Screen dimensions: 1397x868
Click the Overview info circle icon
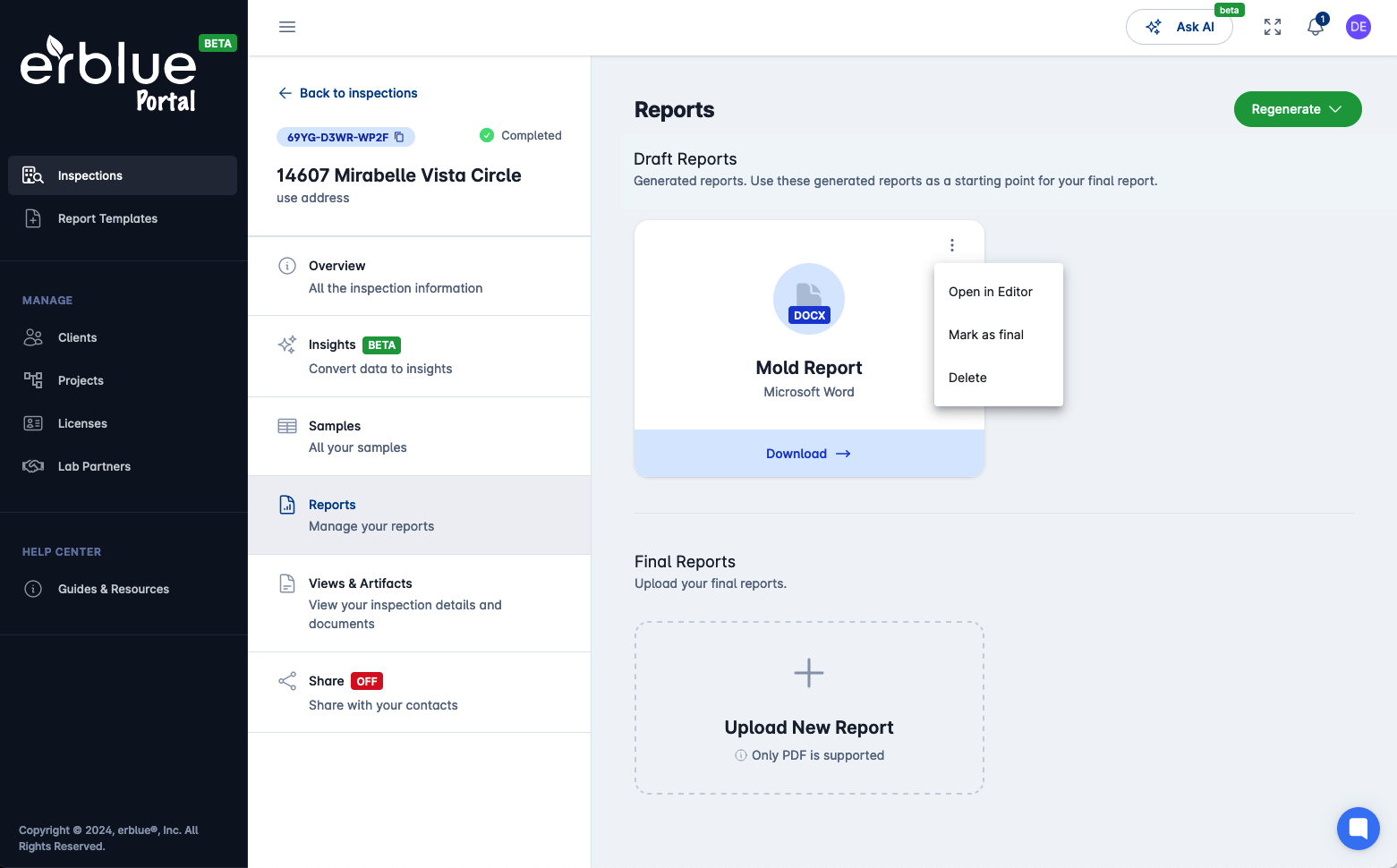click(287, 266)
